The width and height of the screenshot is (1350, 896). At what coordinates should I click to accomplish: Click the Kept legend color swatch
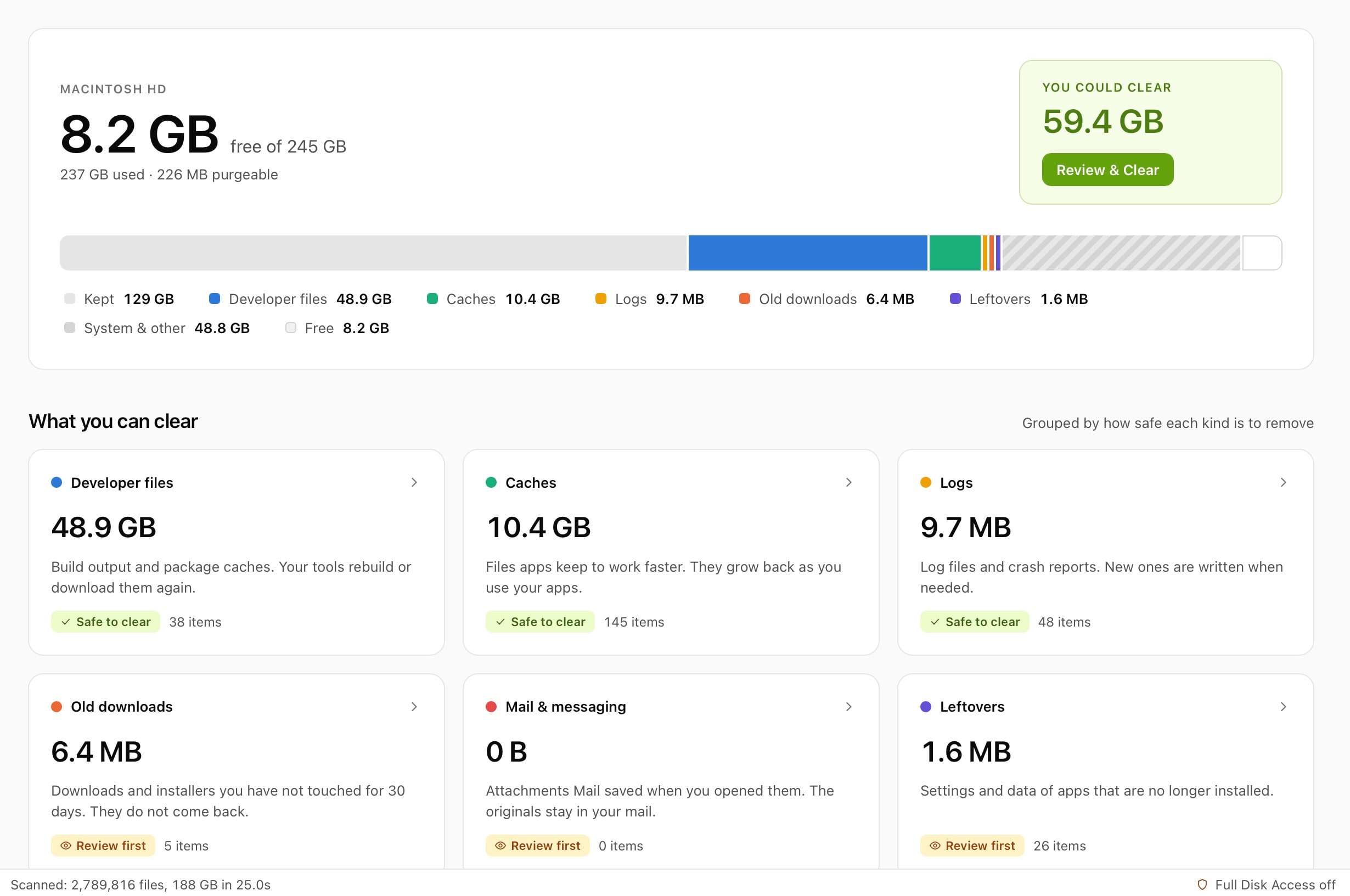click(70, 298)
